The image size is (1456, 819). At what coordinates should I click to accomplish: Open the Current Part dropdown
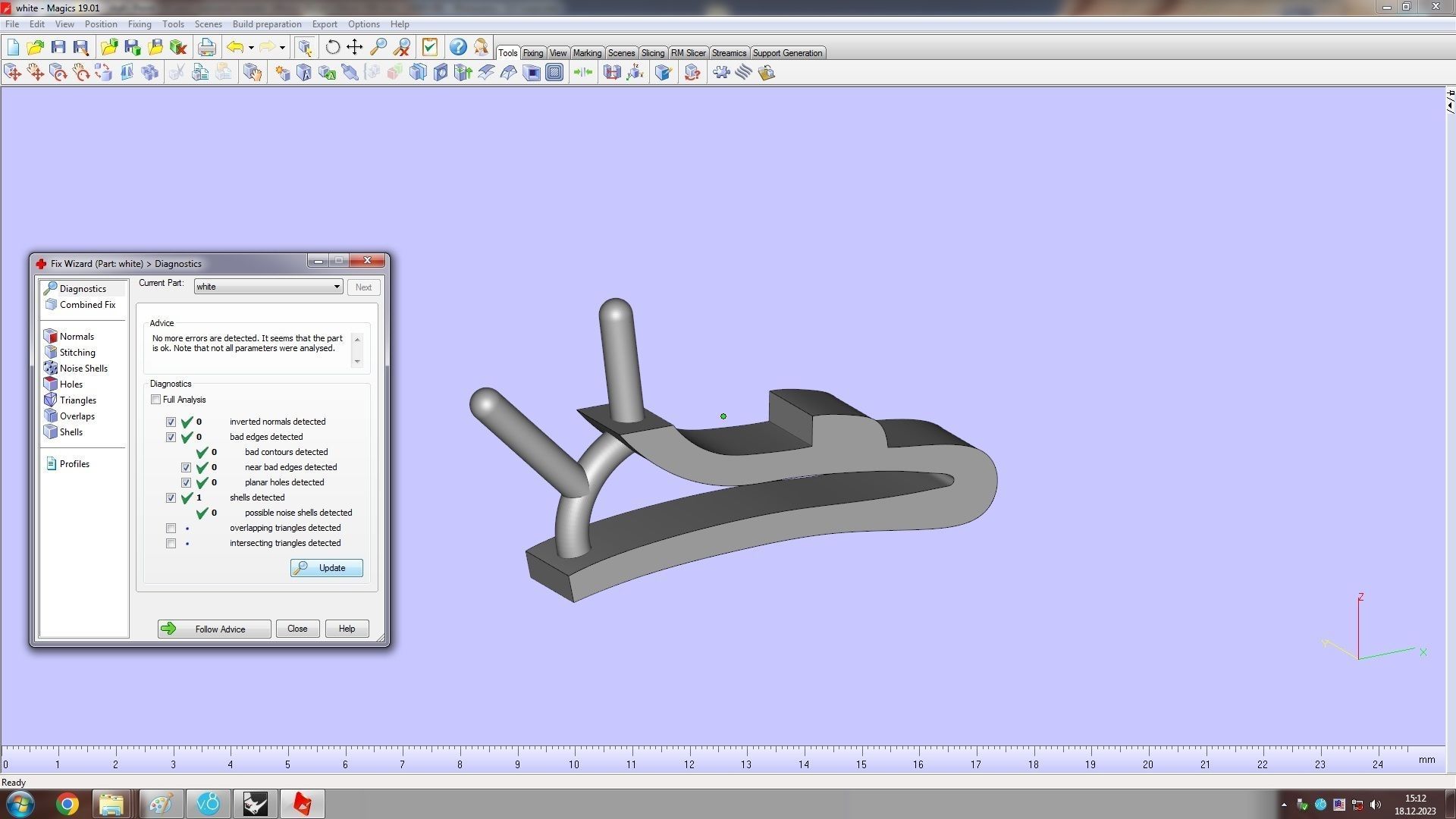tap(337, 287)
